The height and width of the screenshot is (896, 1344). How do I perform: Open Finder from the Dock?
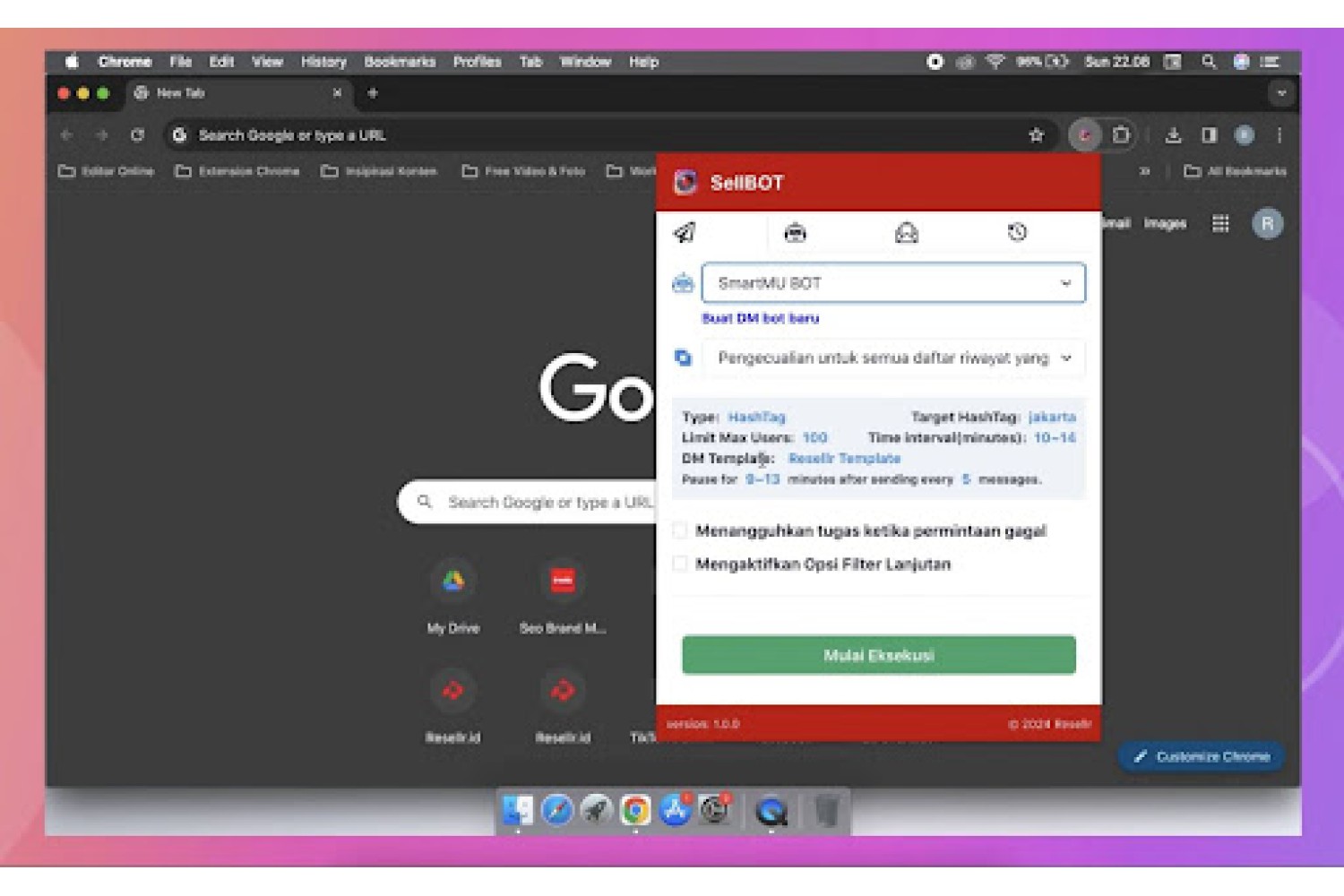tap(518, 811)
